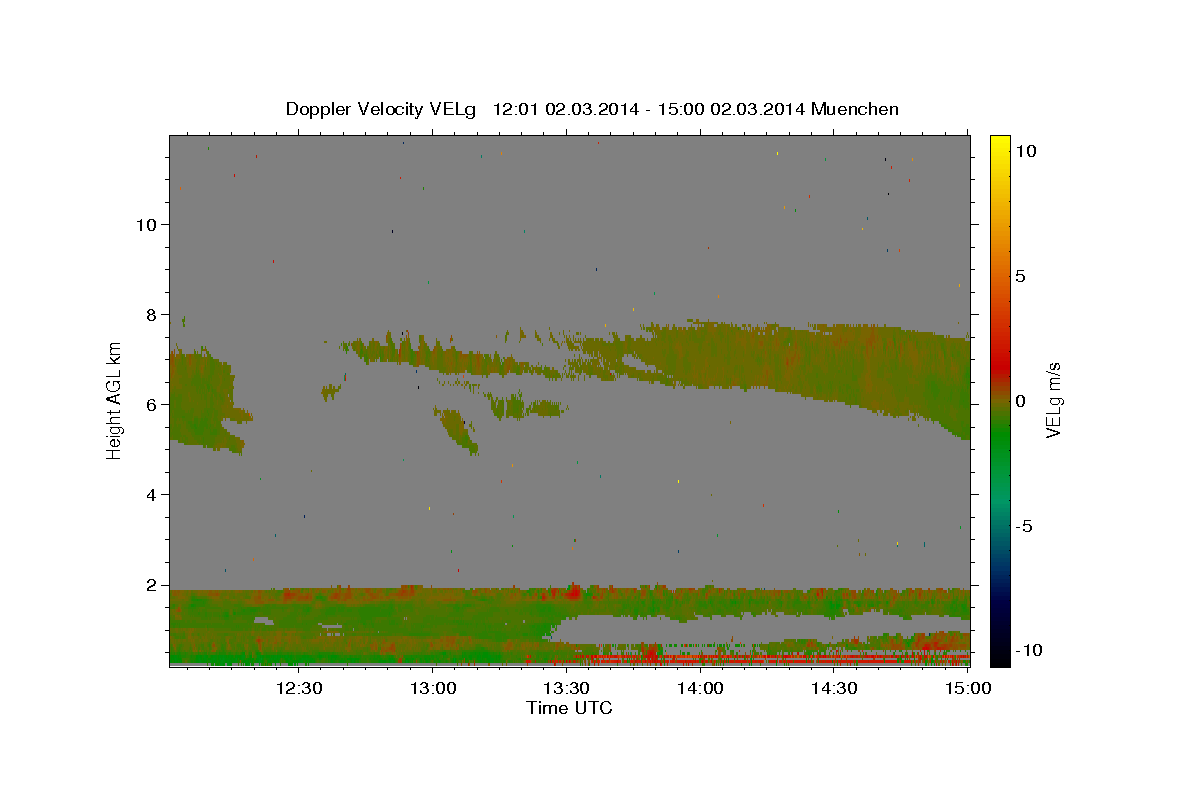Screen dimensions: 1200x800
Task: Click the "Muenchen" location in the title
Action: tap(855, 109)
